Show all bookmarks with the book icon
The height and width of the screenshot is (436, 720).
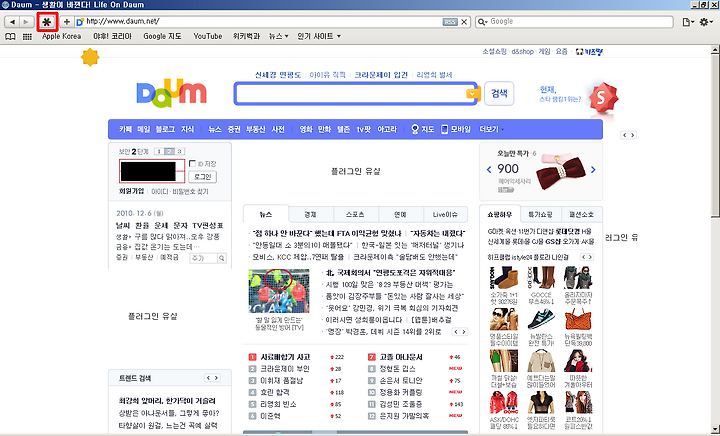pos(10,36)
